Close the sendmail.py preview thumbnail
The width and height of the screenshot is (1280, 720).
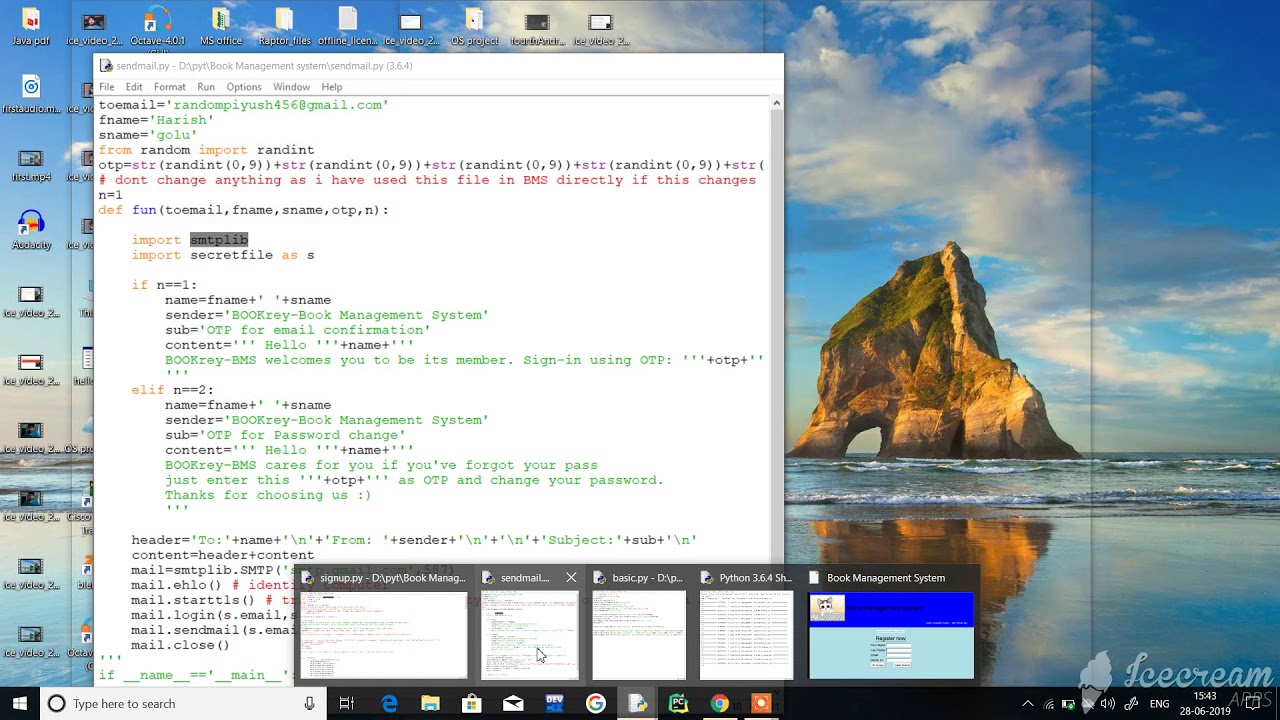coord(571,578)
